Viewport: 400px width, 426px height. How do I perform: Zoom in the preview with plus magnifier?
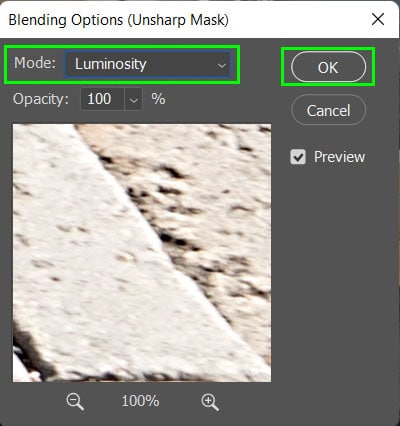pos(210,401)
